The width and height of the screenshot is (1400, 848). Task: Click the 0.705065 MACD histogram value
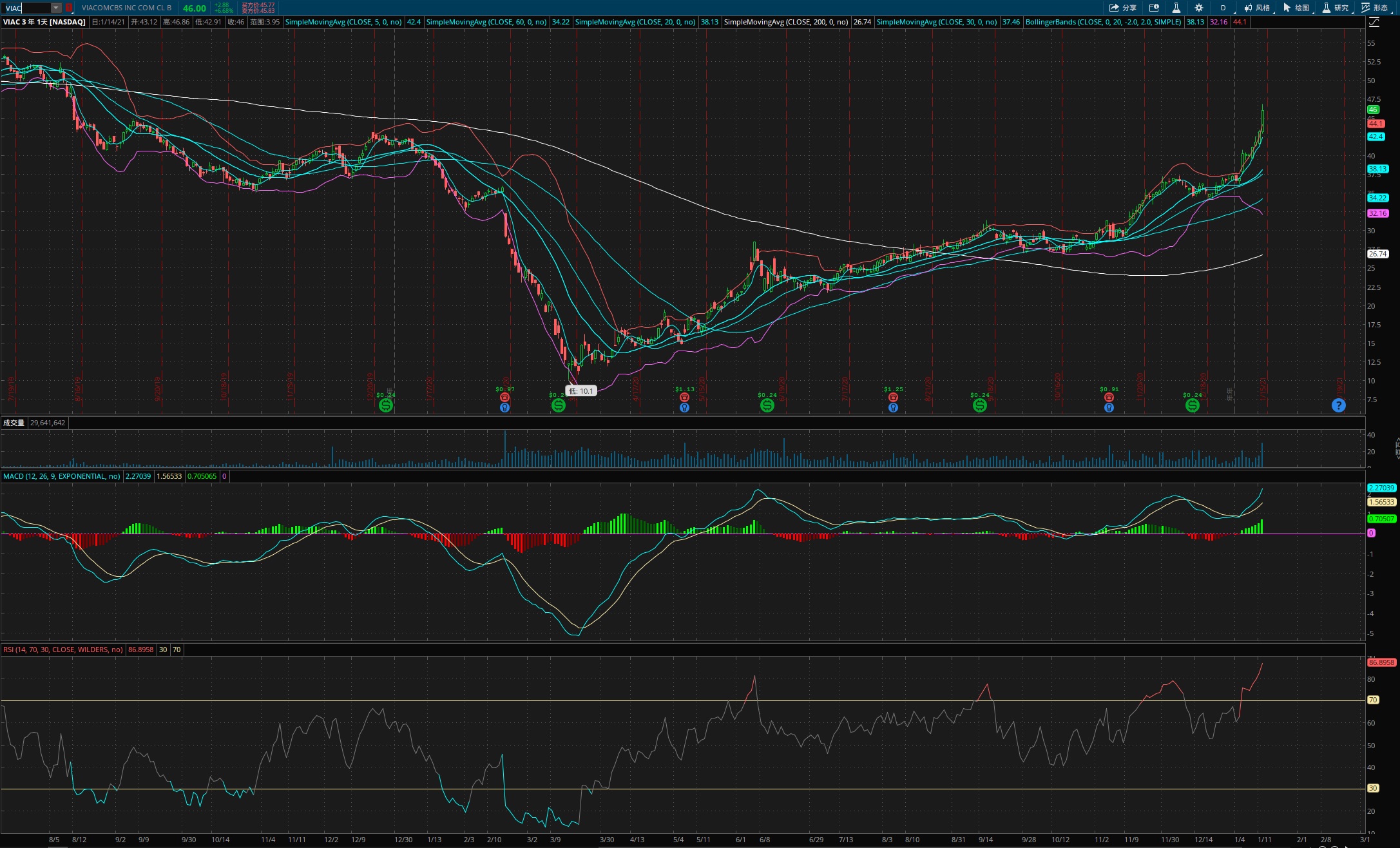click(202, 476)
